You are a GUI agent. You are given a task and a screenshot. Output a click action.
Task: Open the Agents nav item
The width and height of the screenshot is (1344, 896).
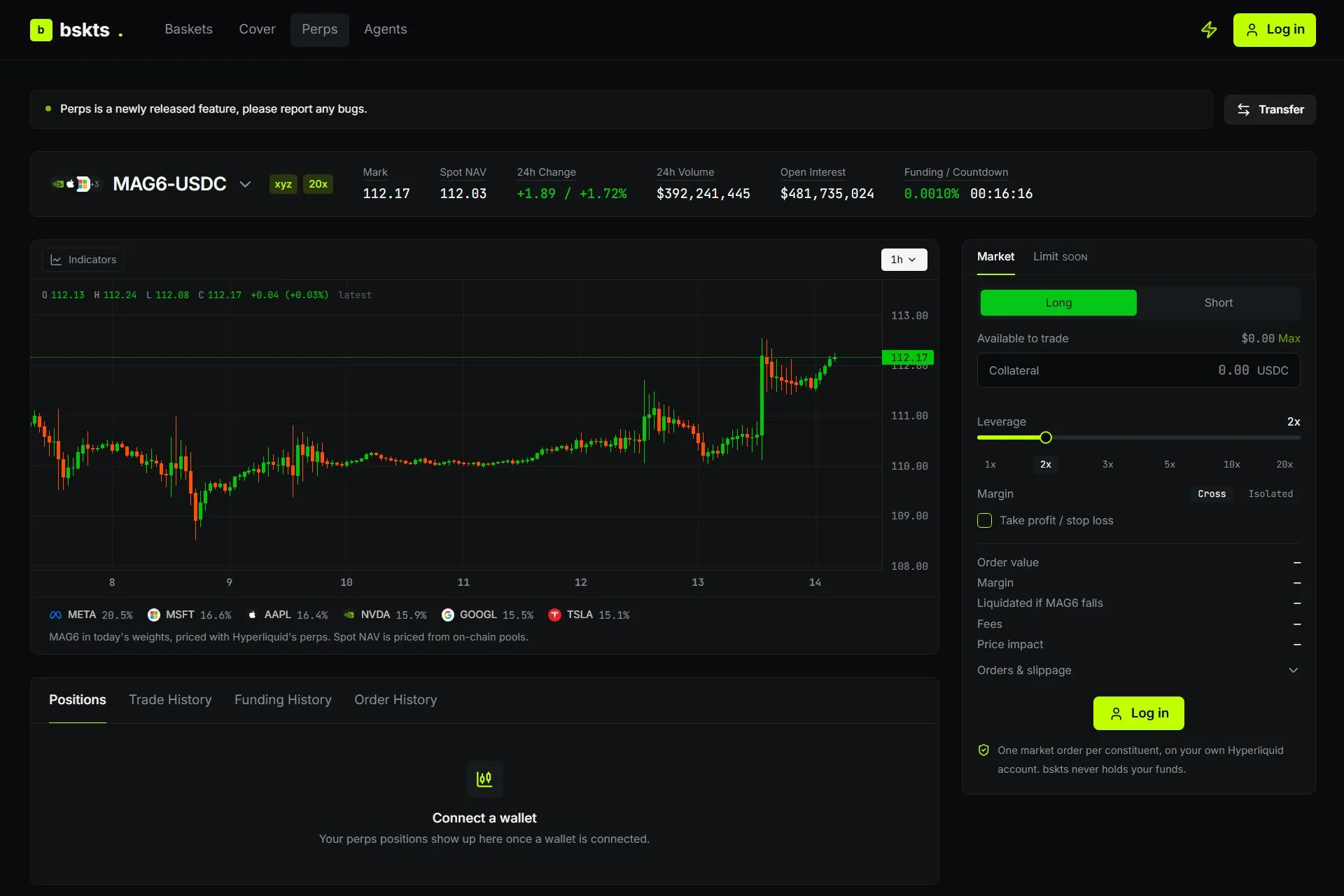[385, 29]
